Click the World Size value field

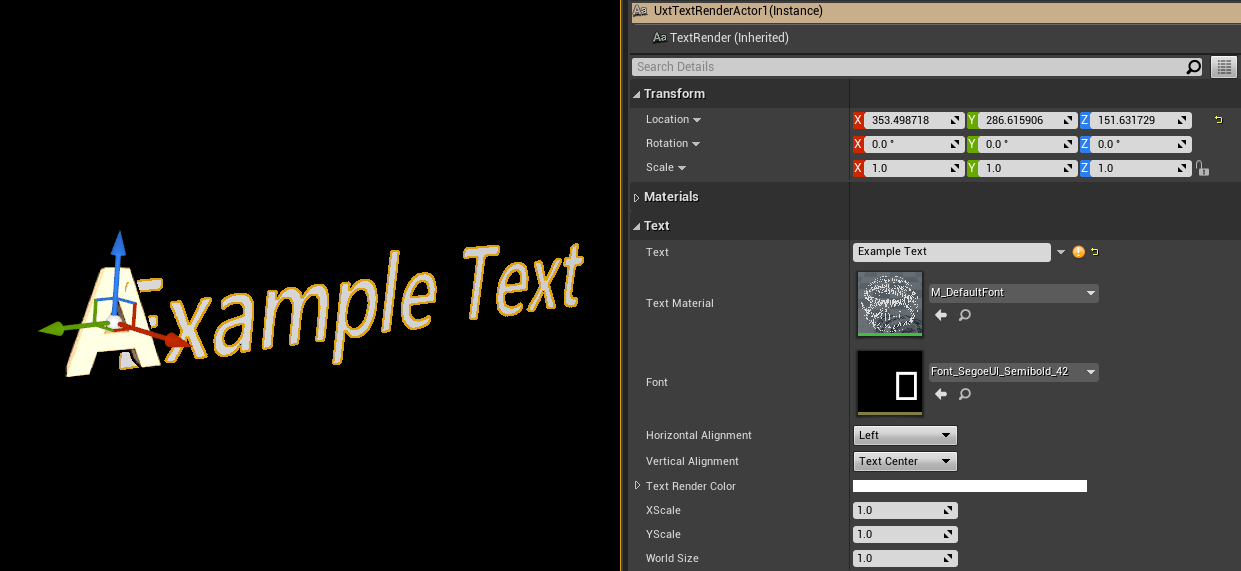[905, 558]
